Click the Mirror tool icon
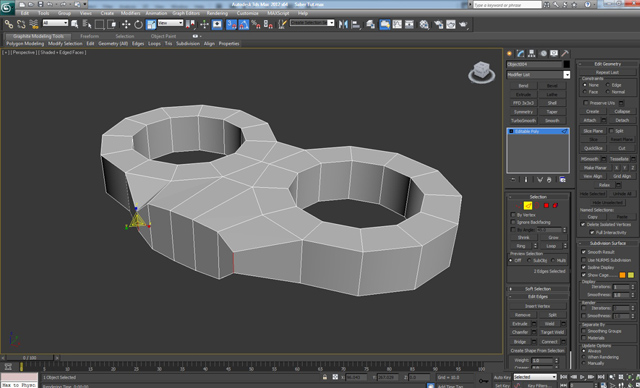Screen dimensions: 640x388 pos(343,24)
